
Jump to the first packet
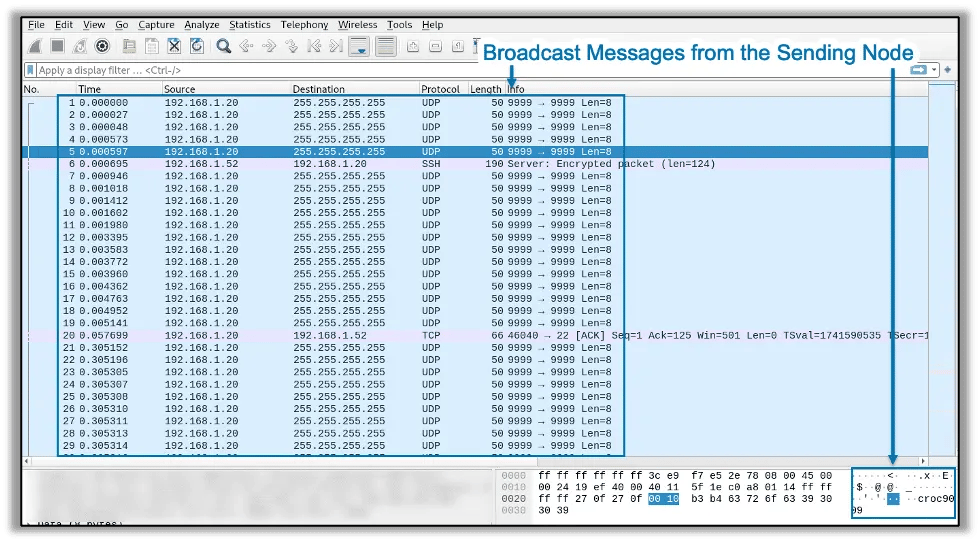tap(314, 46)
